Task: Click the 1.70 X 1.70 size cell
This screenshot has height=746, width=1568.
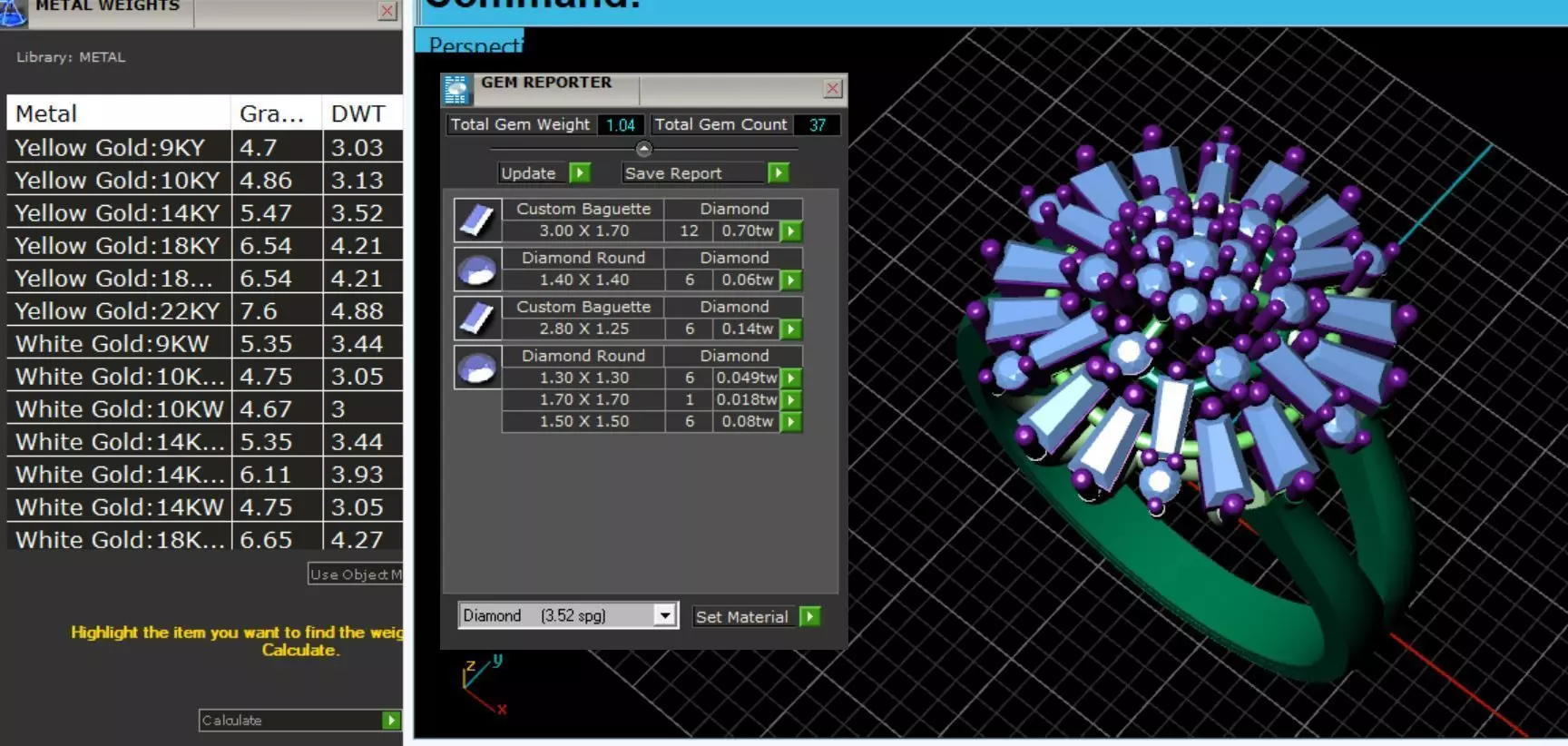Action: click(583, 399)
